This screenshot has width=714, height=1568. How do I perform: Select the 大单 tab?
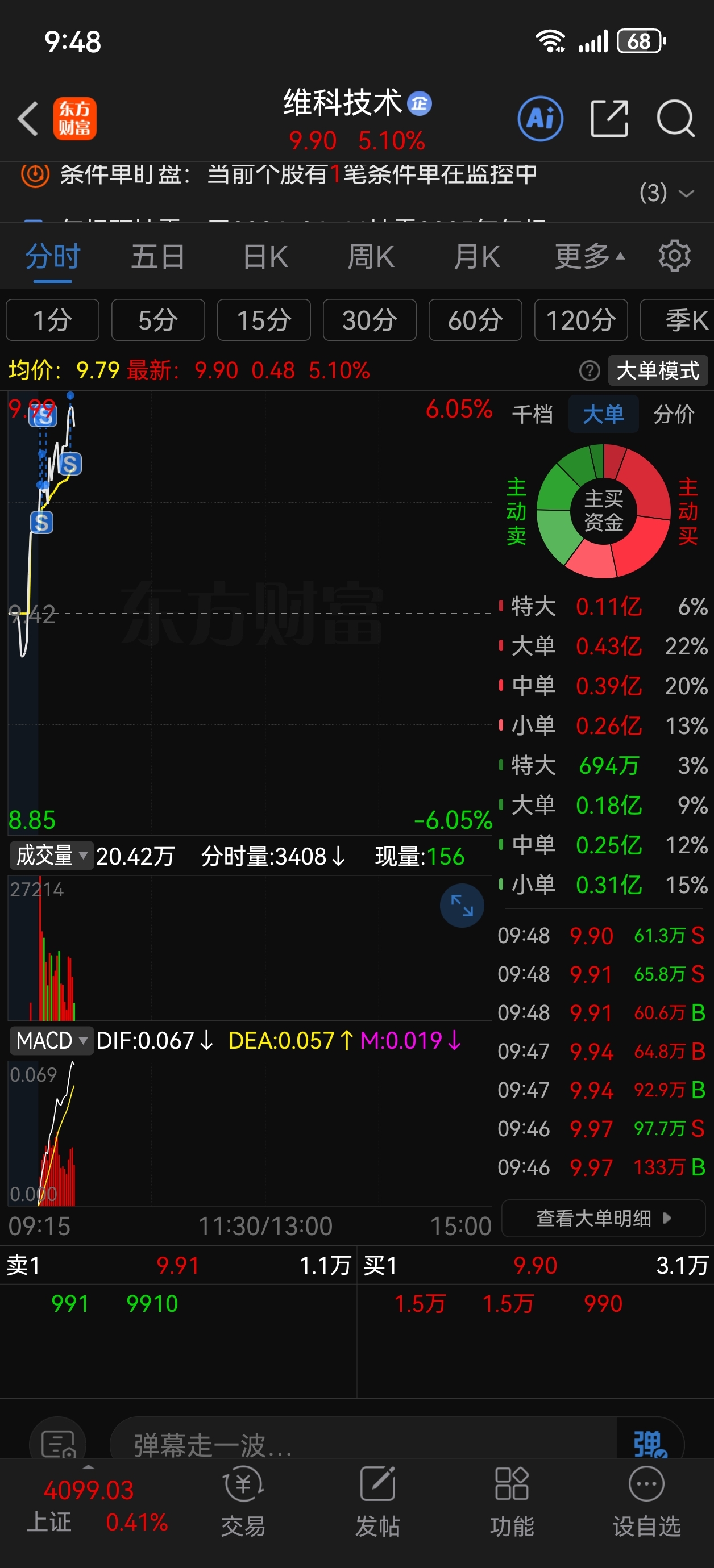click(x=603, y=414)
